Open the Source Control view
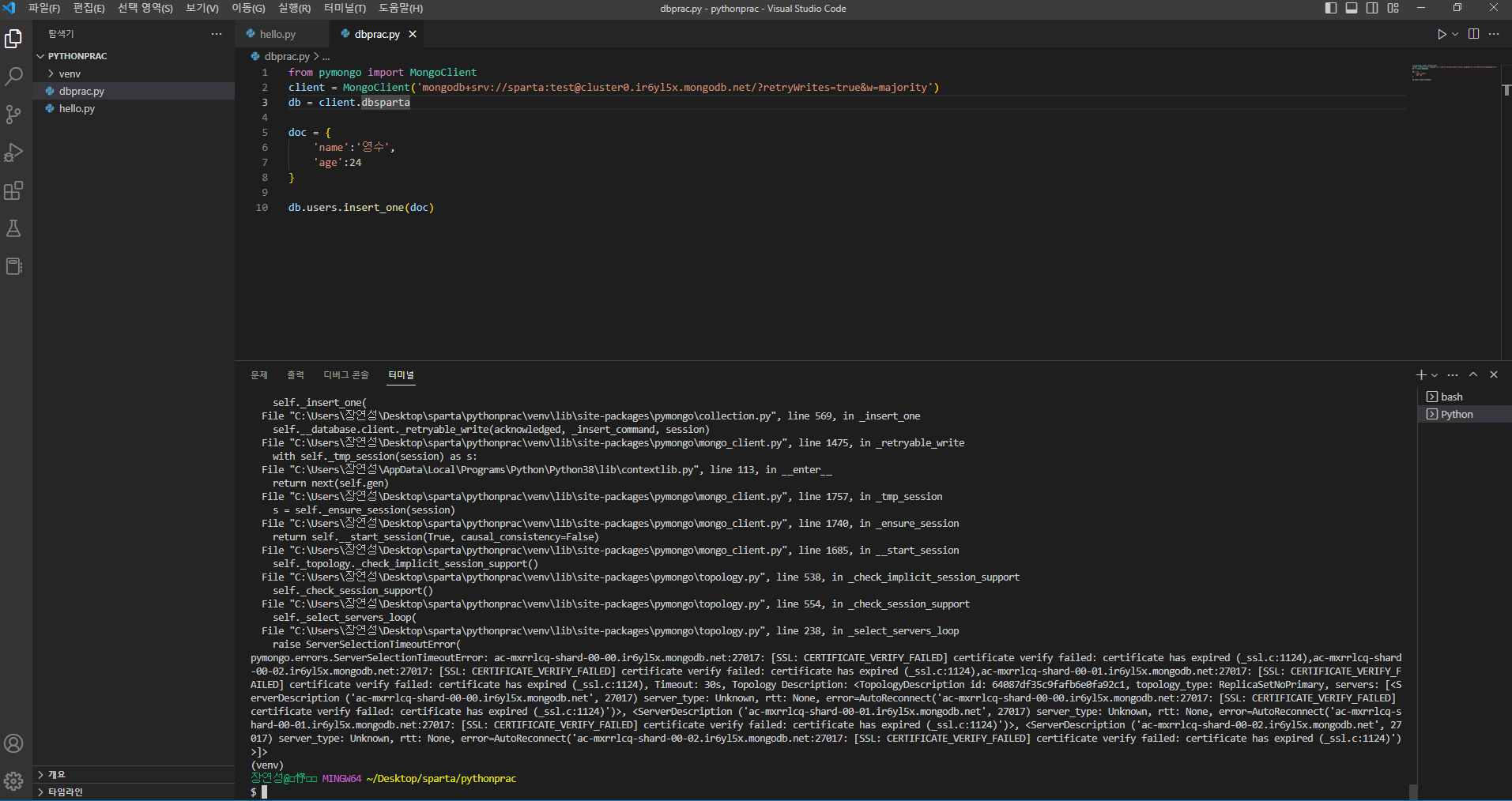1512x801 pixels. 14,114
